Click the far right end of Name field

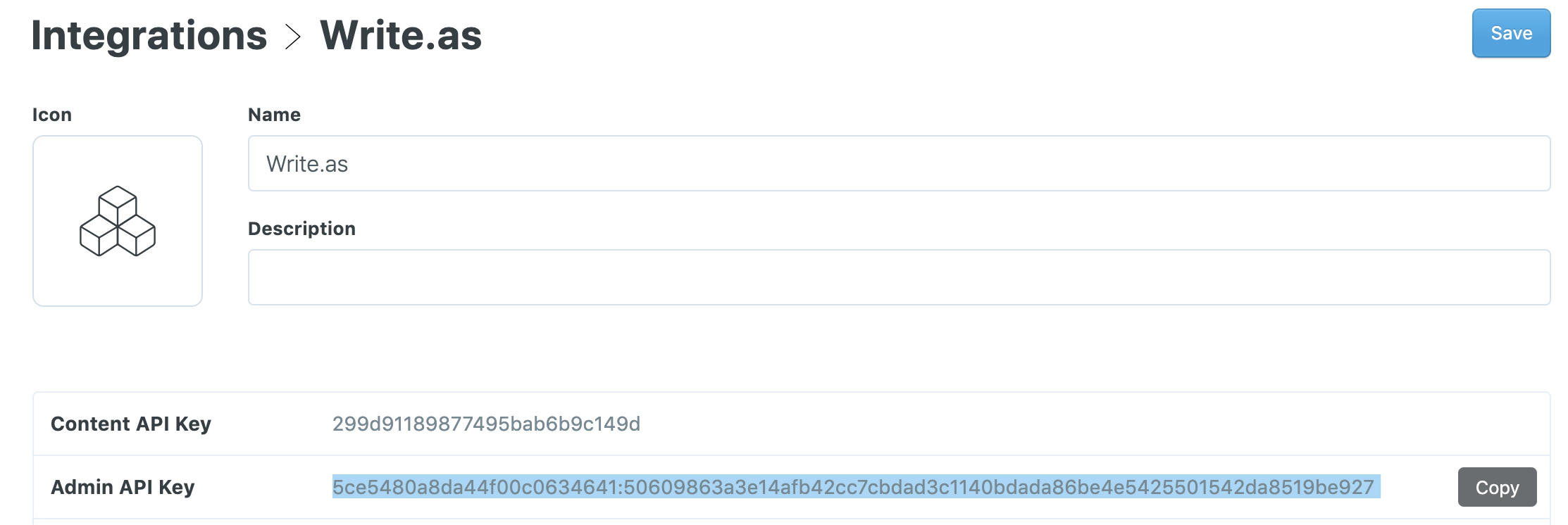click(1529, 163)
